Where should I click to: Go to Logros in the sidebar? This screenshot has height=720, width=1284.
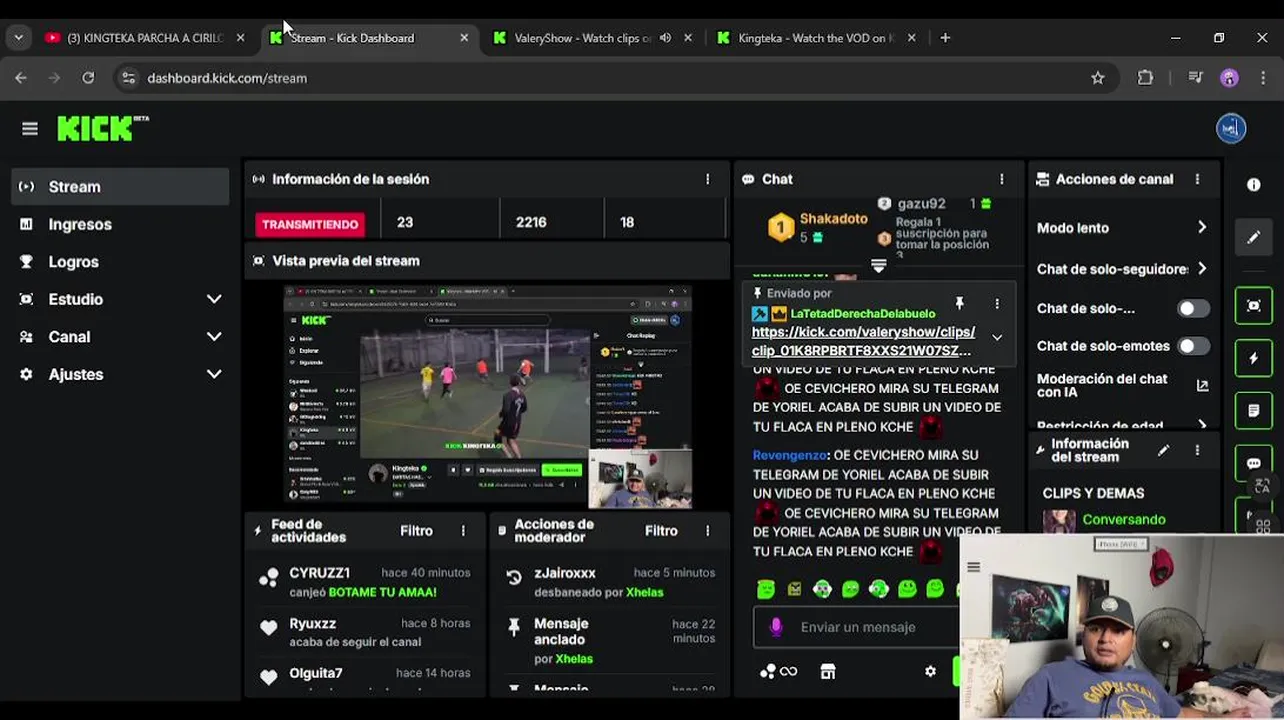pos(120,262)
